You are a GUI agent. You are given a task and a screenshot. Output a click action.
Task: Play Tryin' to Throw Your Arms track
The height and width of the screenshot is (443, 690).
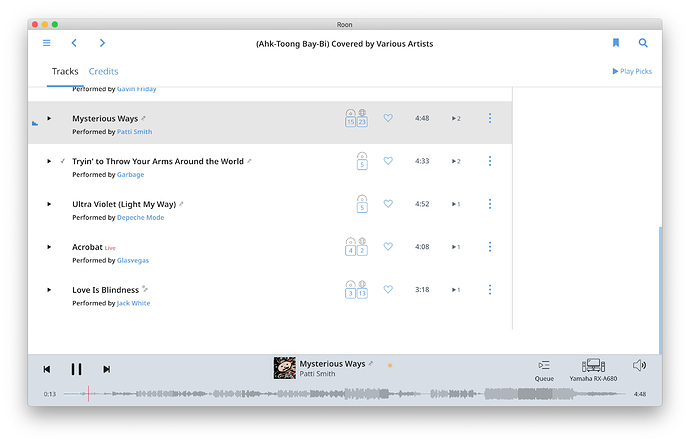coord(49,161)
